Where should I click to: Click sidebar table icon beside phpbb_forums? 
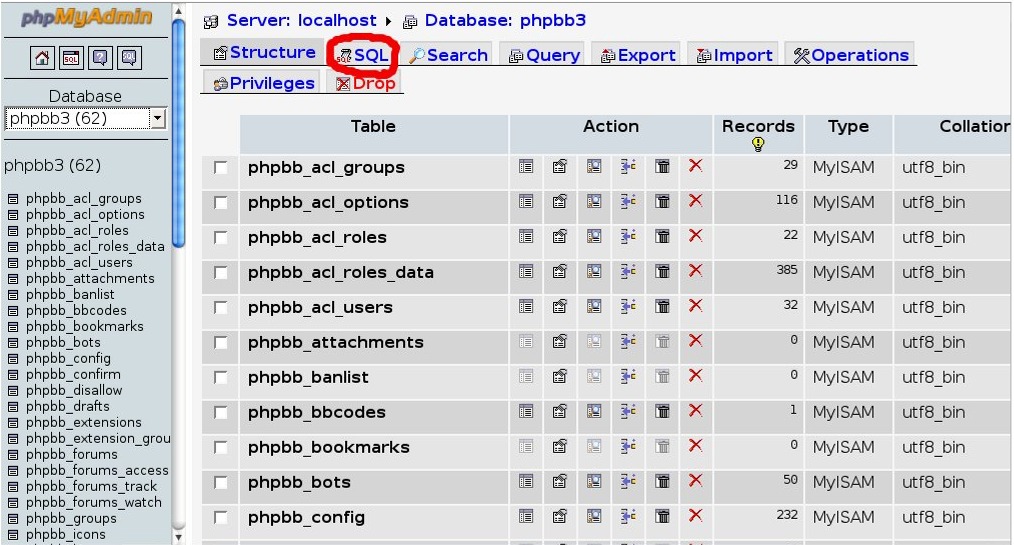(13, 455)
